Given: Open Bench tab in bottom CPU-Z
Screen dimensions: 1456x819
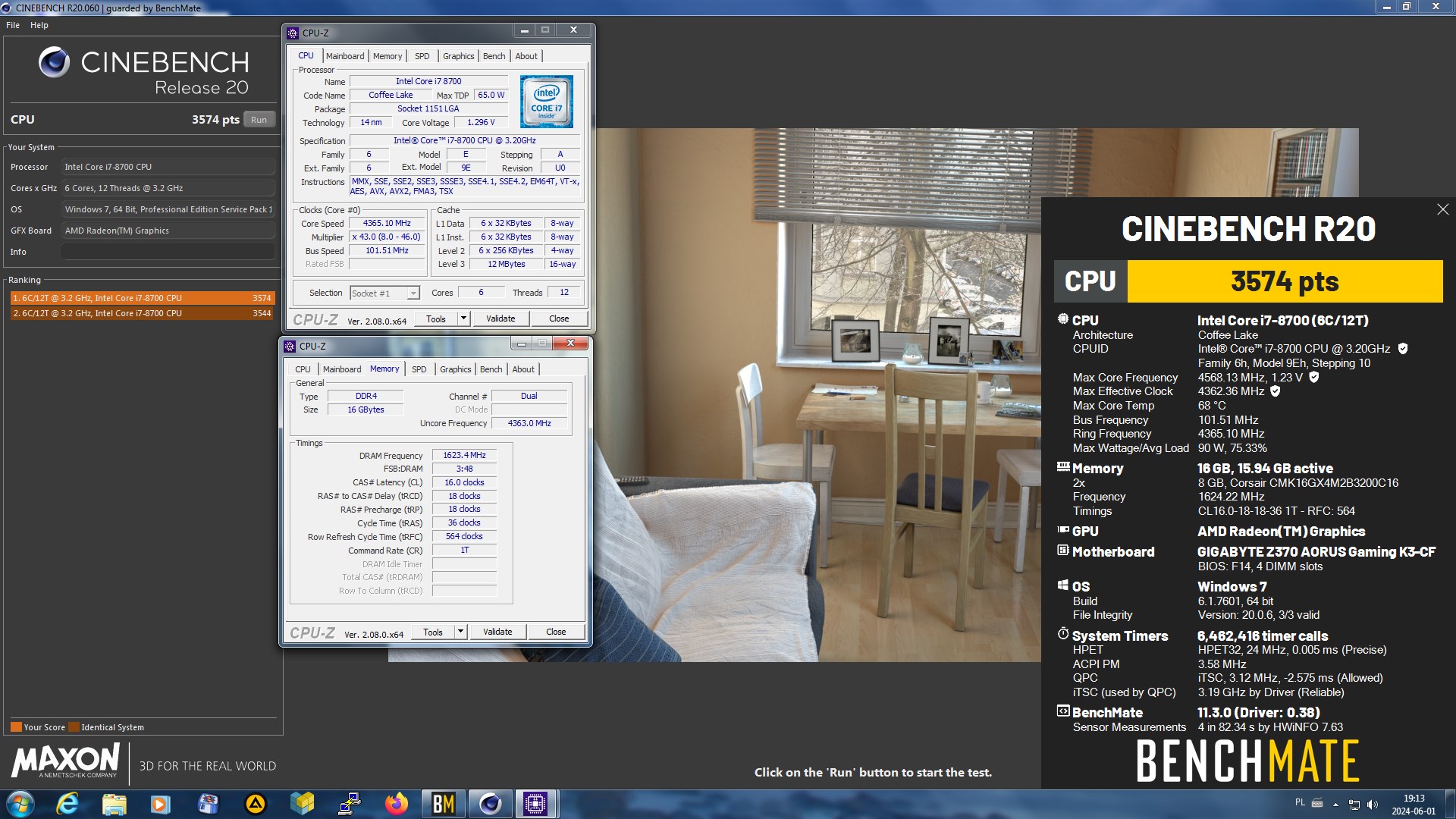Looking at the screenshot, I should [x=491, y=369].
